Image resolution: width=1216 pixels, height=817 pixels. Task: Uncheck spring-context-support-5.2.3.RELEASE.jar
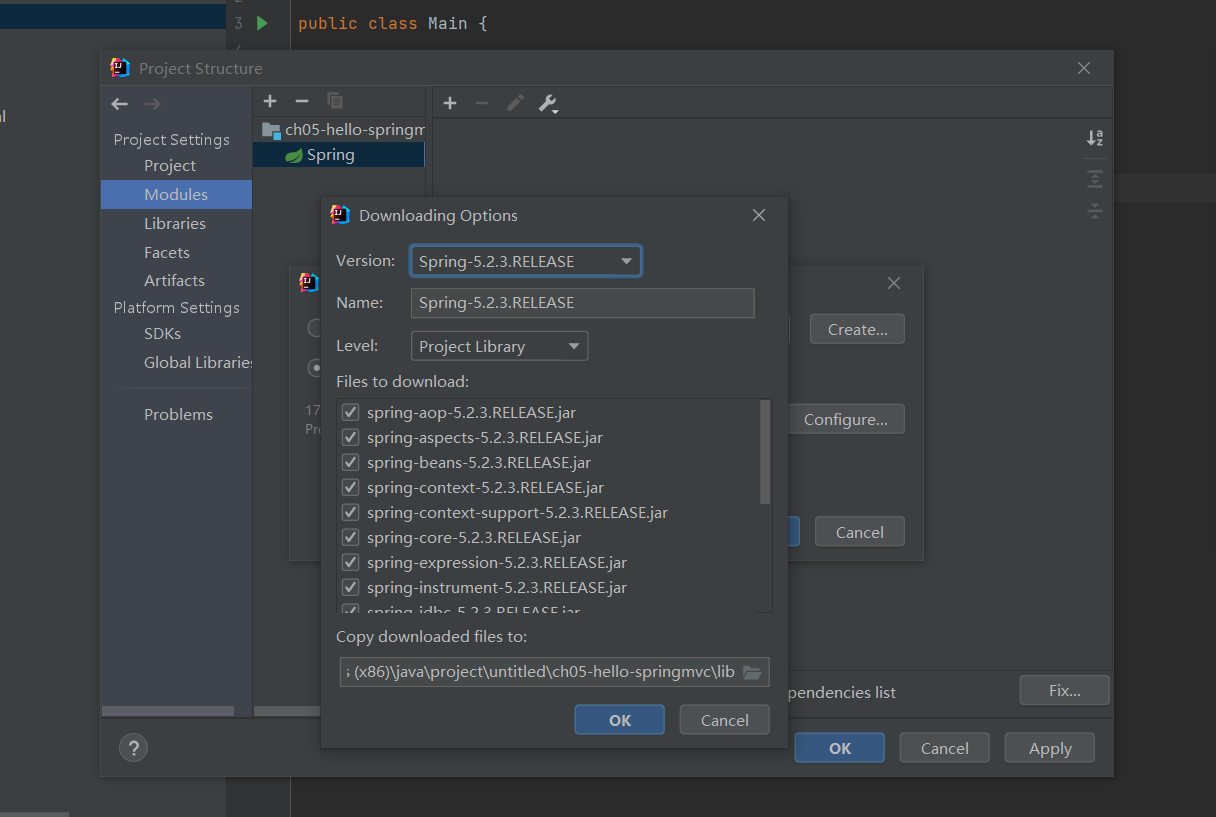350,512
